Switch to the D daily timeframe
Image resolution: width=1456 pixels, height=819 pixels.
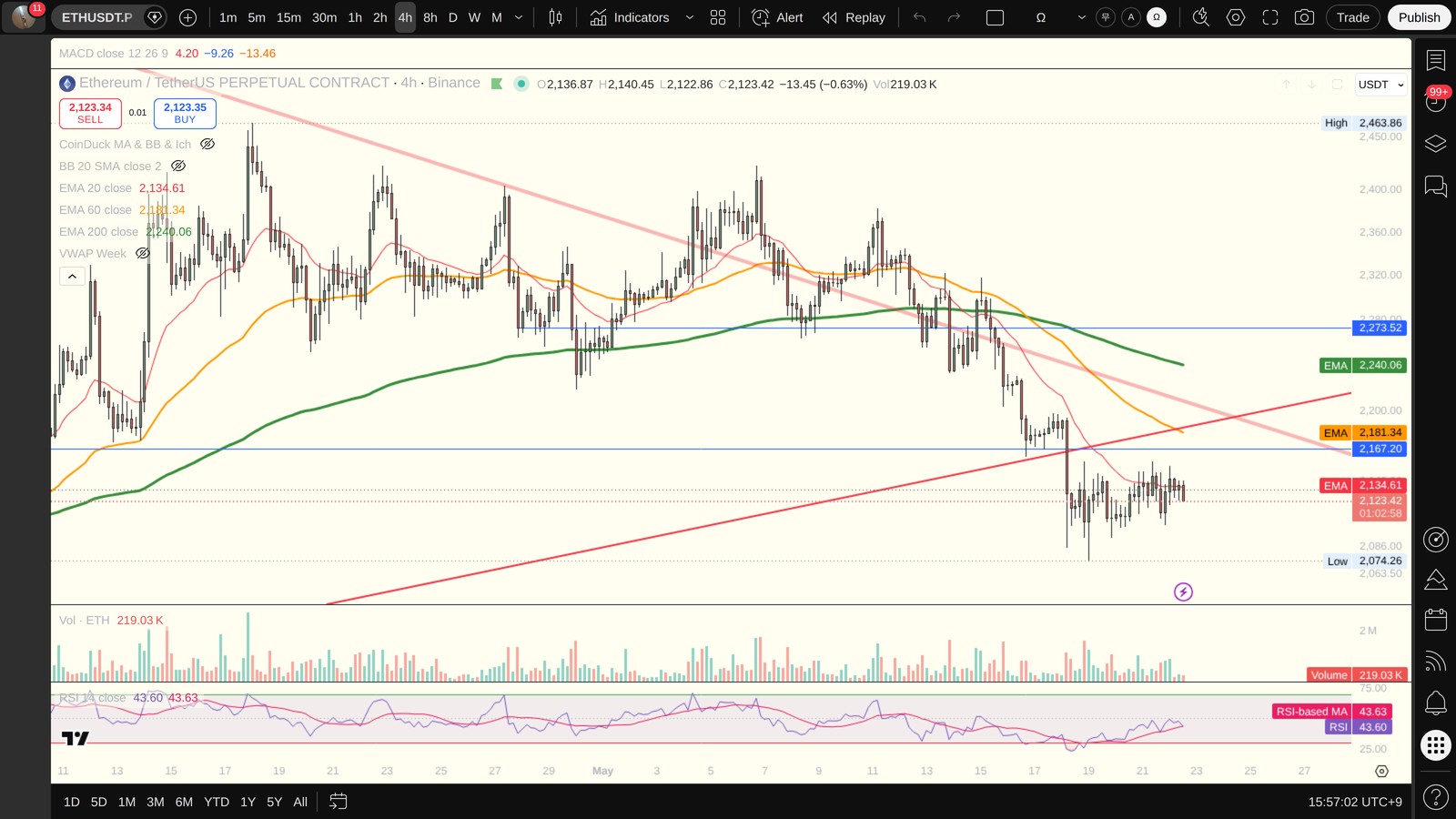[x=452, y=17]
